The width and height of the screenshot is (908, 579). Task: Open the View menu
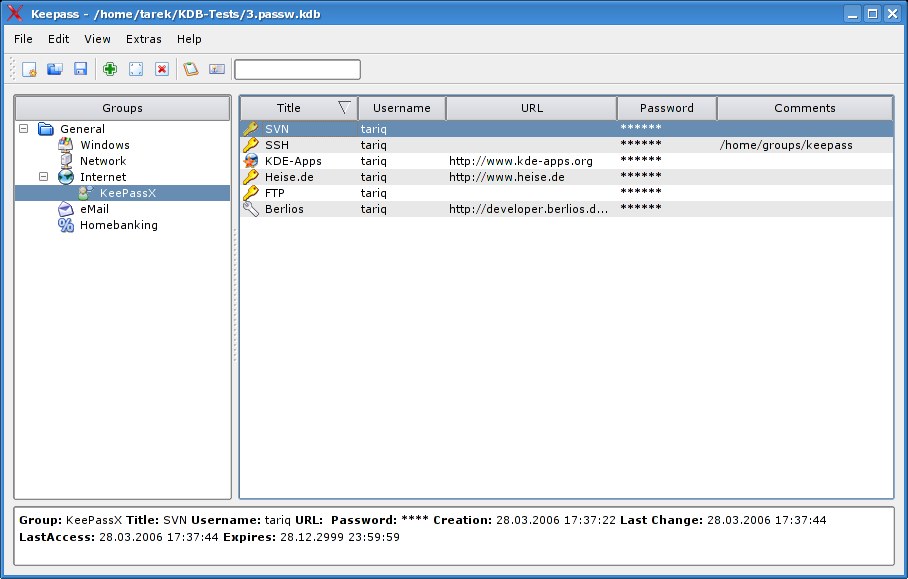tap(97, 39)
